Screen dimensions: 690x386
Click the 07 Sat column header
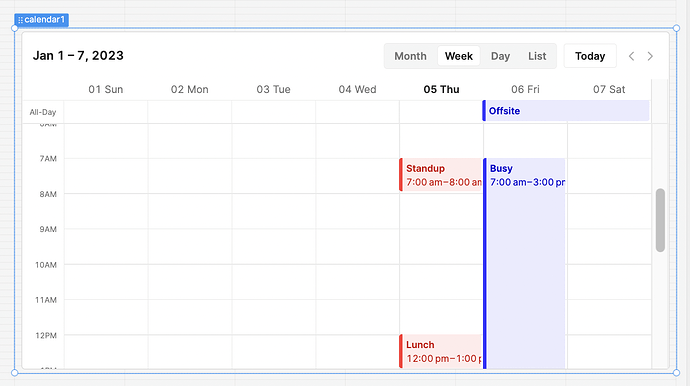[x=609, y=89]
